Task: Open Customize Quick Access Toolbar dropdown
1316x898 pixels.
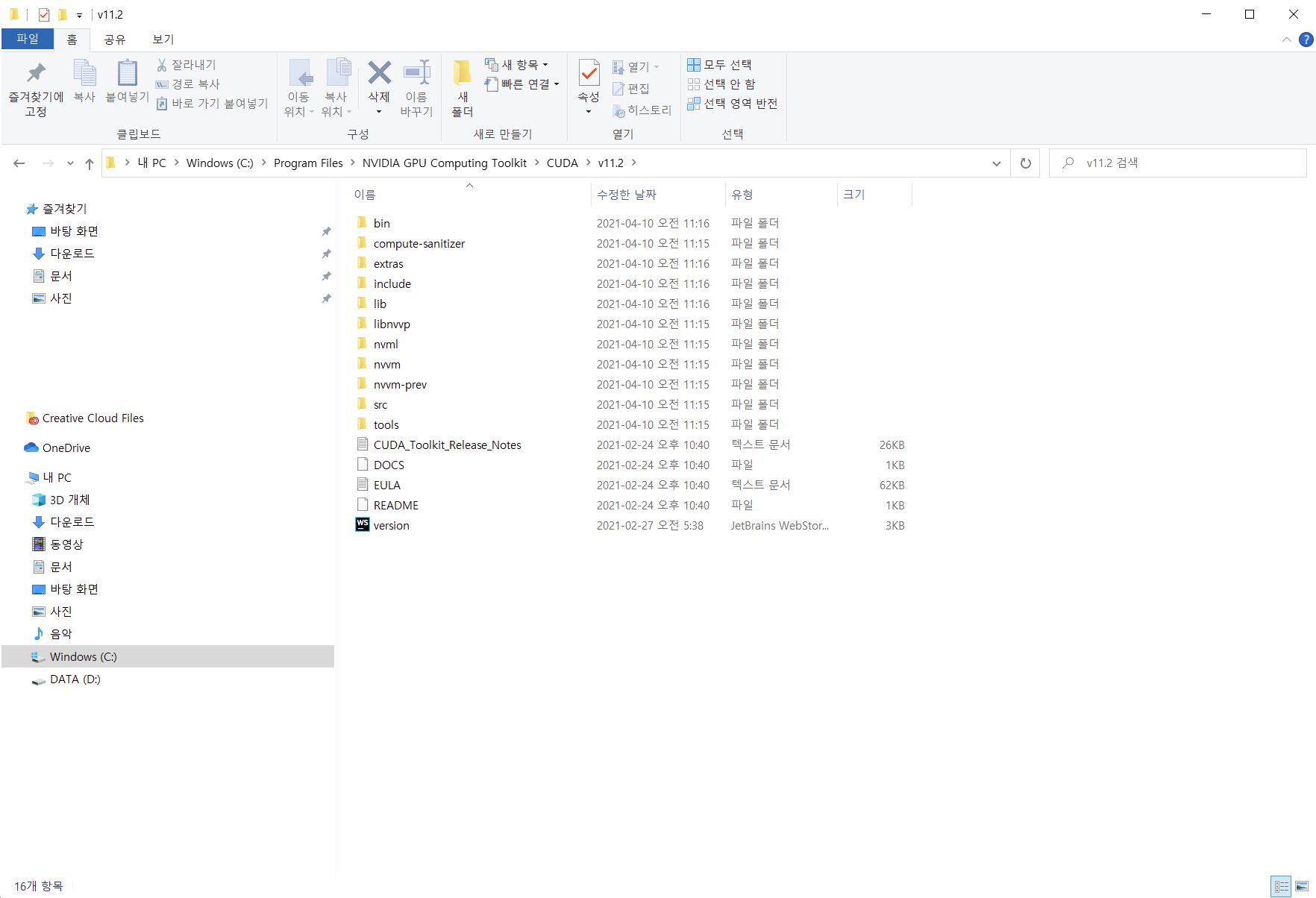Action: (79, 15)
